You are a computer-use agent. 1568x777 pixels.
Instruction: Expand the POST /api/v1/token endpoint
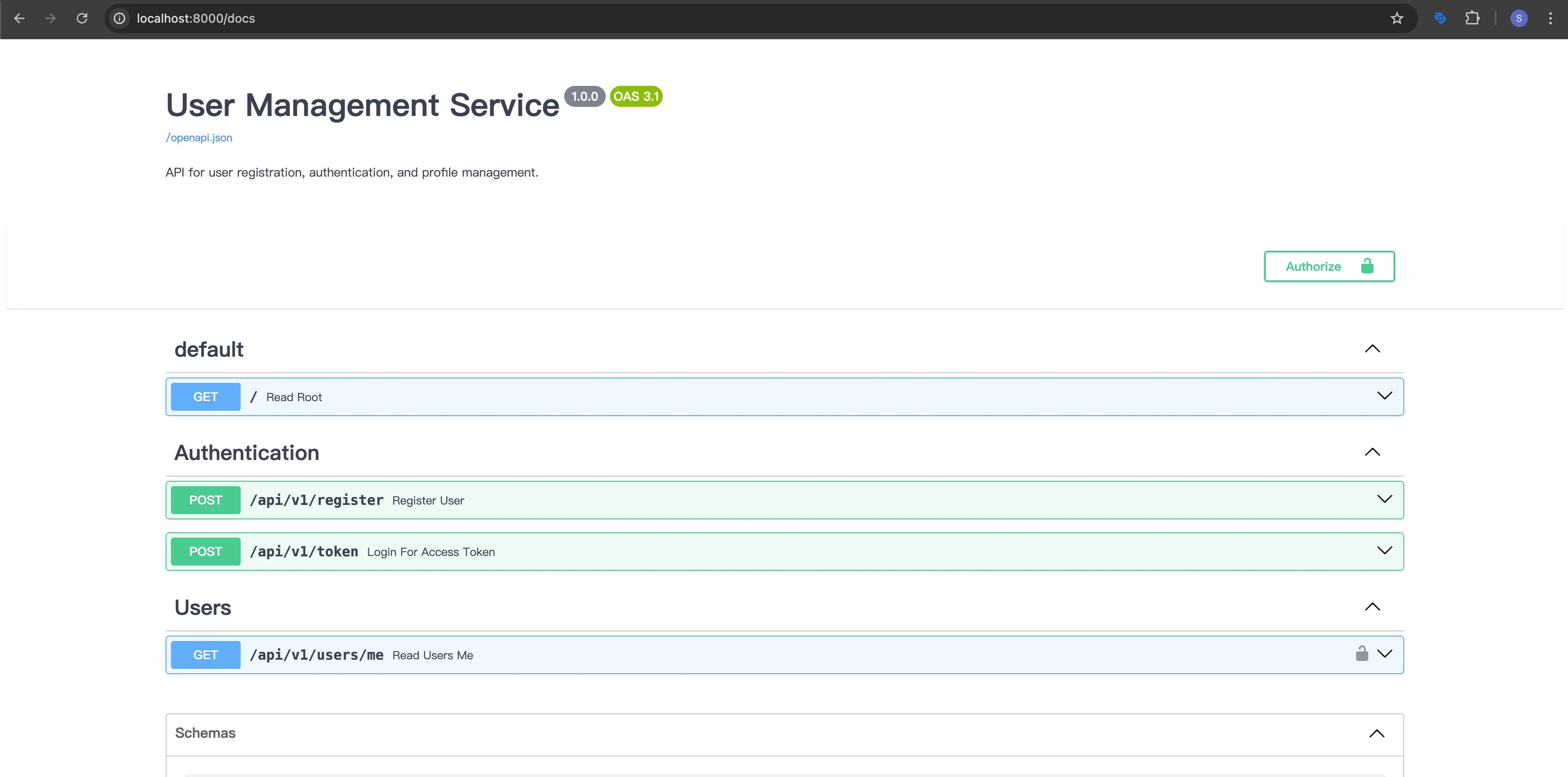pos(1384,551)
